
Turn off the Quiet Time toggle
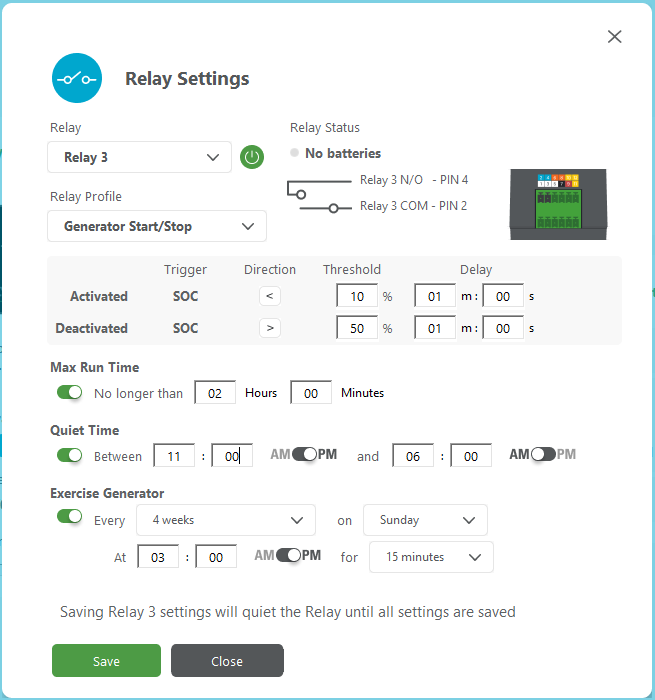click(70, 456)
